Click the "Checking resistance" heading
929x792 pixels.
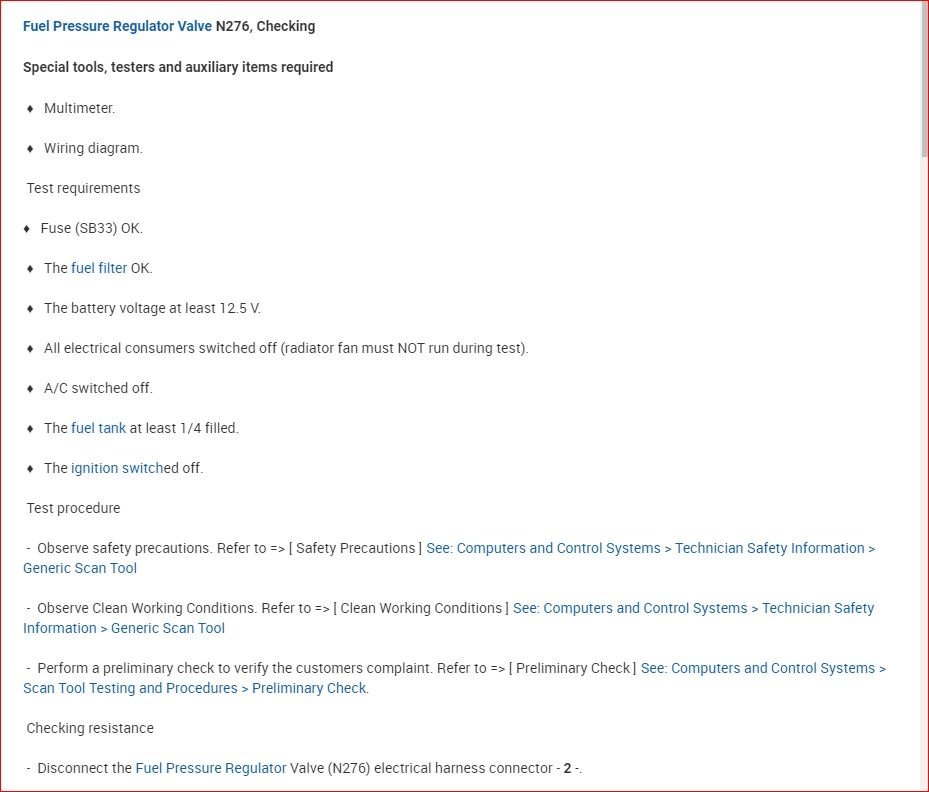(x=90, y=728)
